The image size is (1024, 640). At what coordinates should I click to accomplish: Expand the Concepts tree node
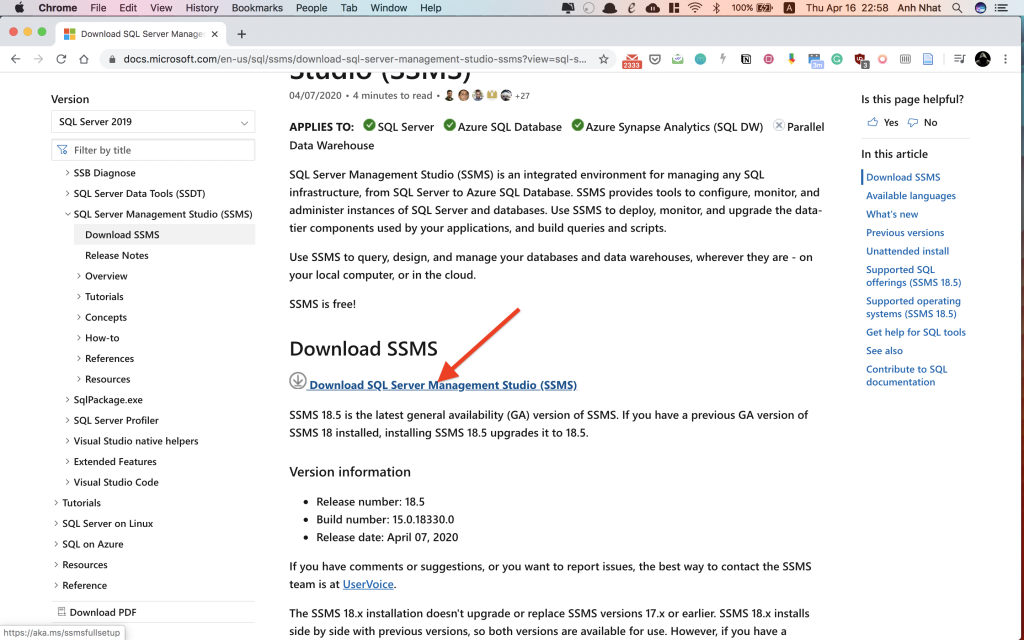click(x=79, y=317)
